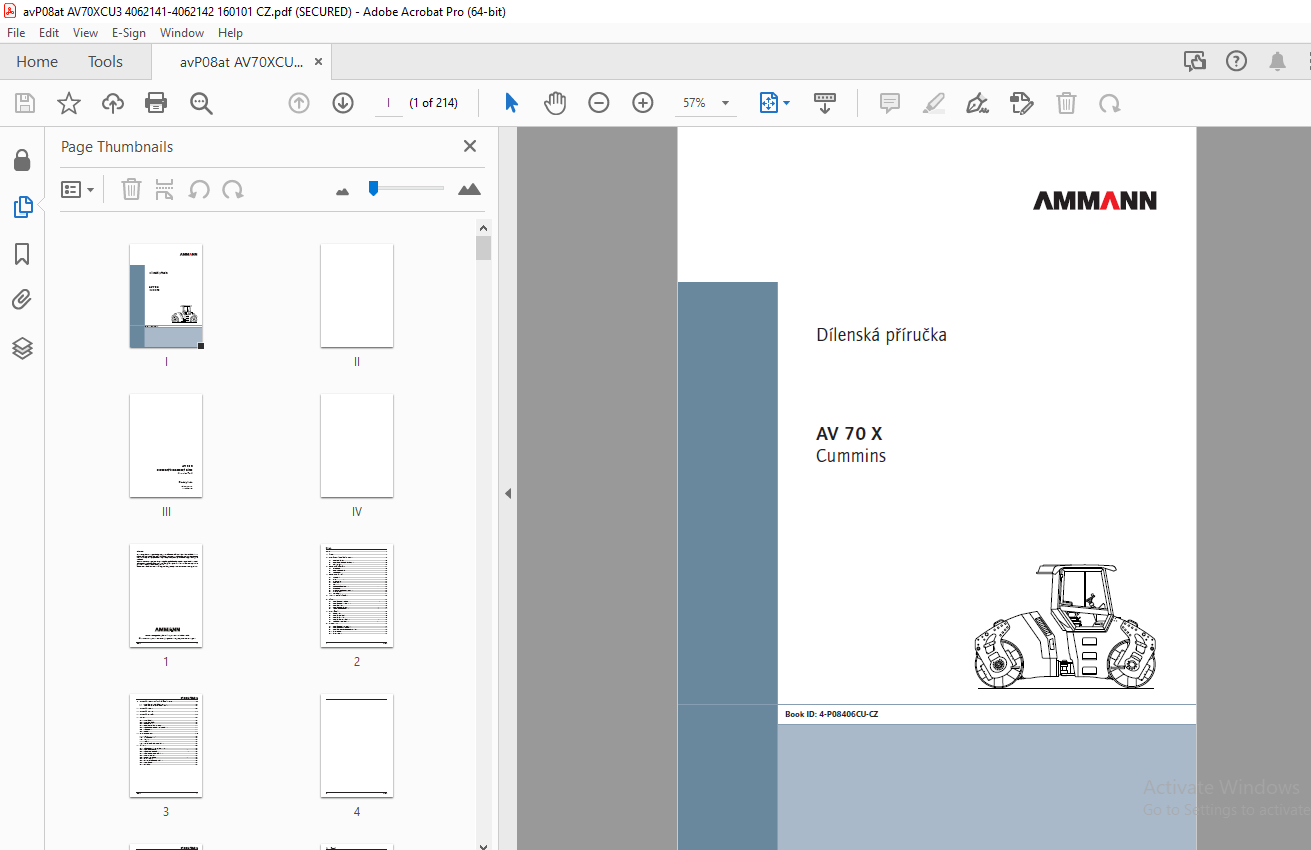Select the avP08at AV70XCU document tab
1311x850 pixels.
pos(241,62)
